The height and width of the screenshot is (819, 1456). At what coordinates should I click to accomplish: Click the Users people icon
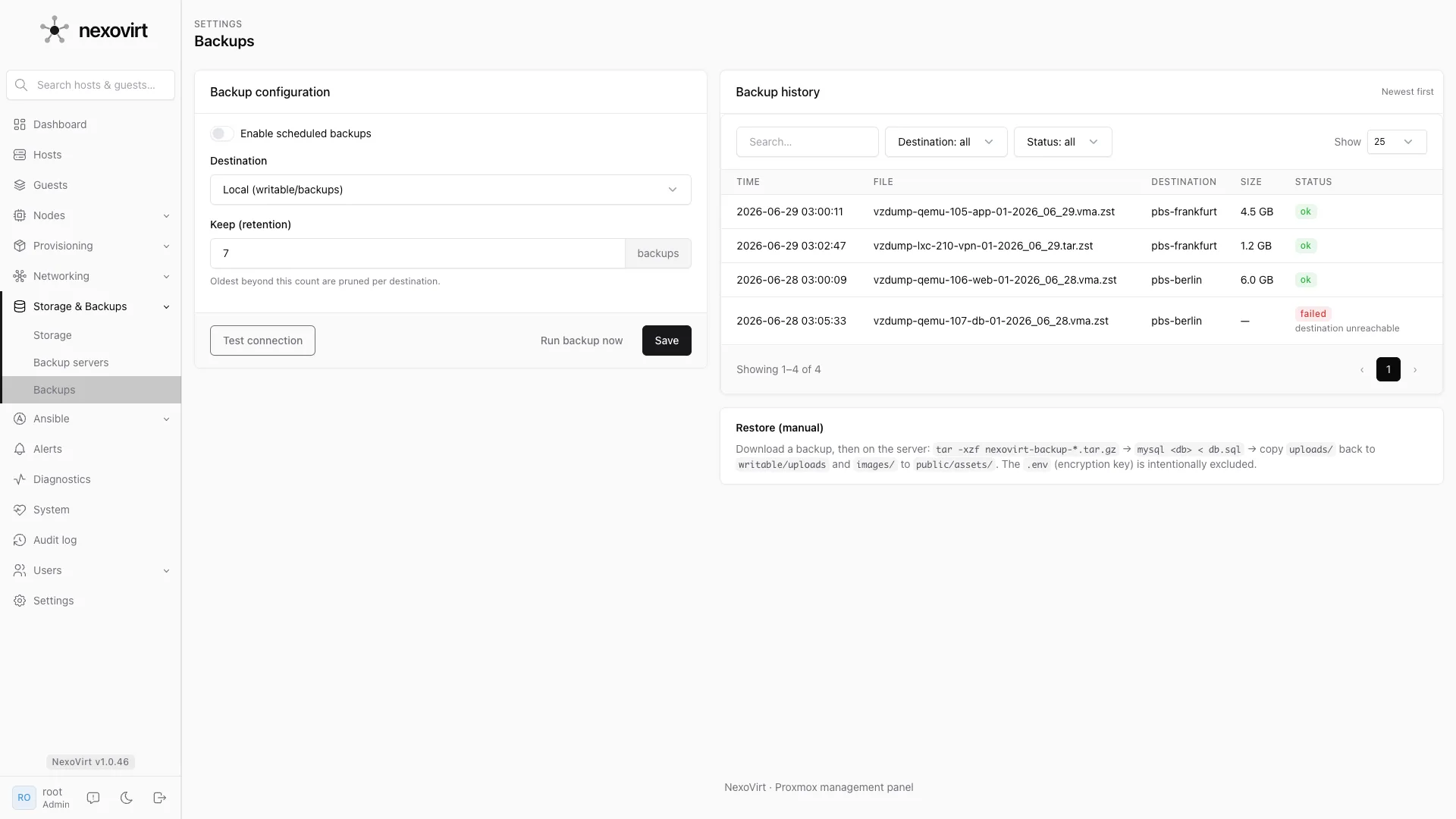(20, 570)
